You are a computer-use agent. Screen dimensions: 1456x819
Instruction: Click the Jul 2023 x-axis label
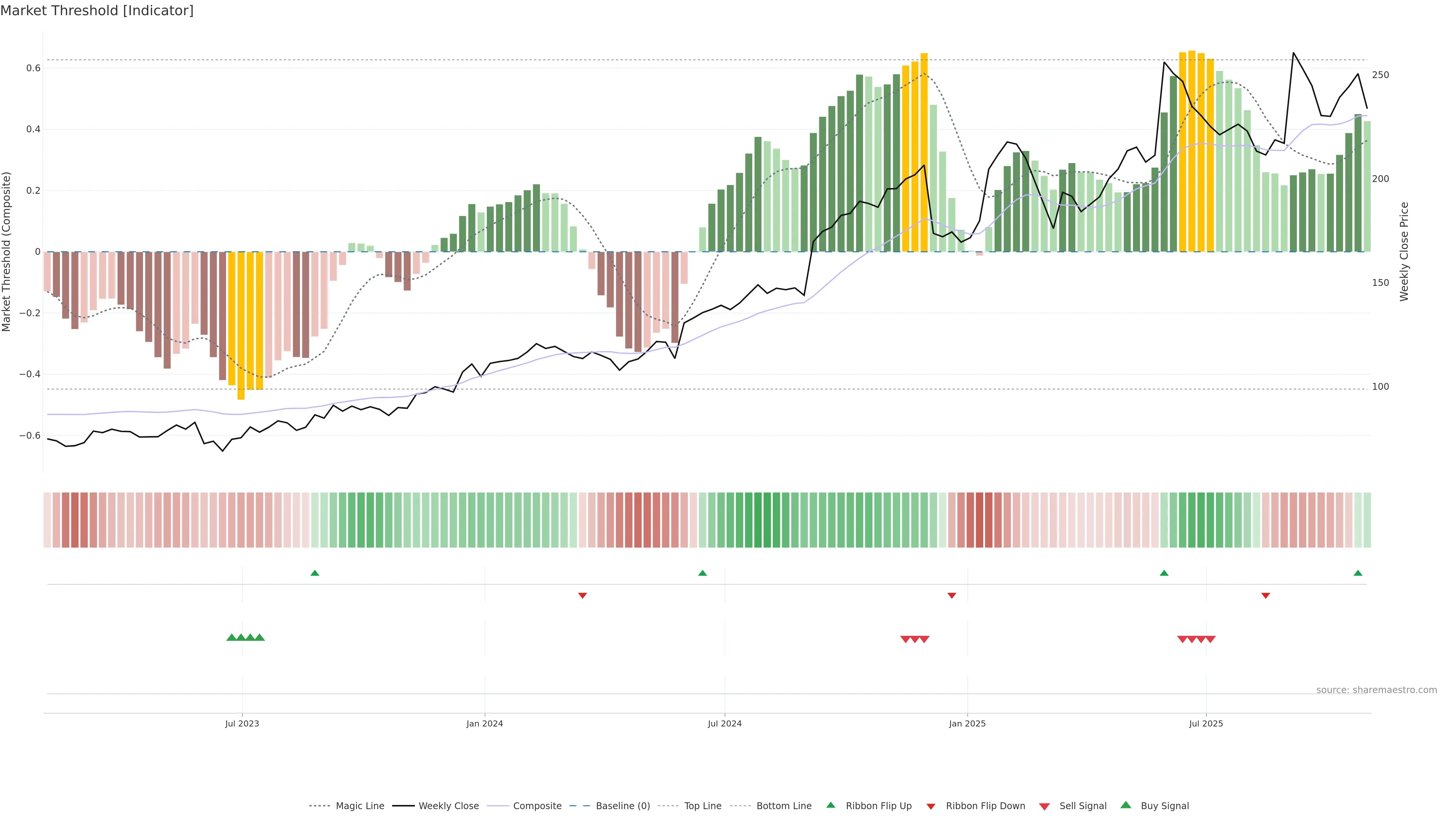[242, 723]
